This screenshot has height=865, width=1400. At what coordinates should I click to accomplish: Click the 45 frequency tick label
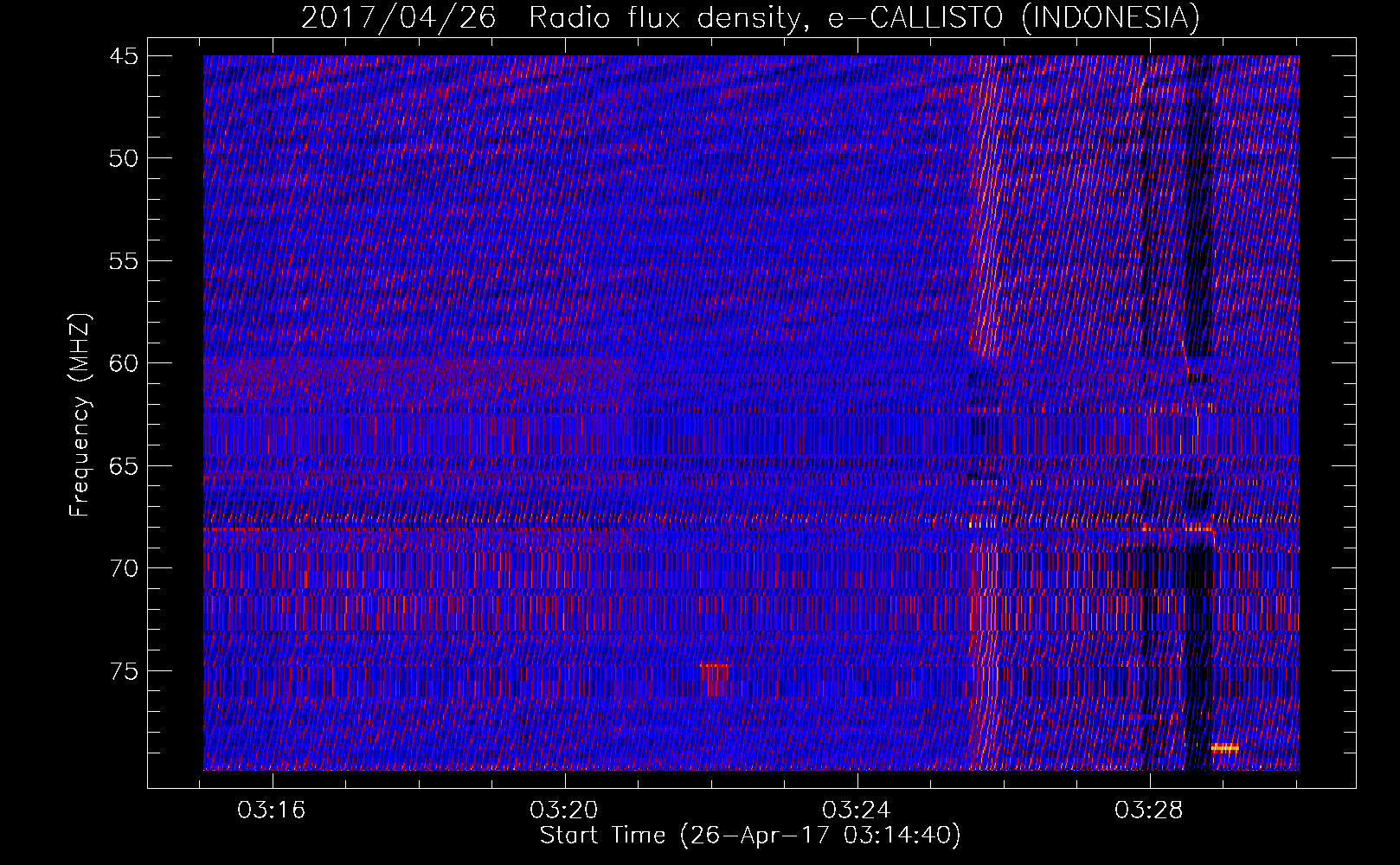point(124,56)
